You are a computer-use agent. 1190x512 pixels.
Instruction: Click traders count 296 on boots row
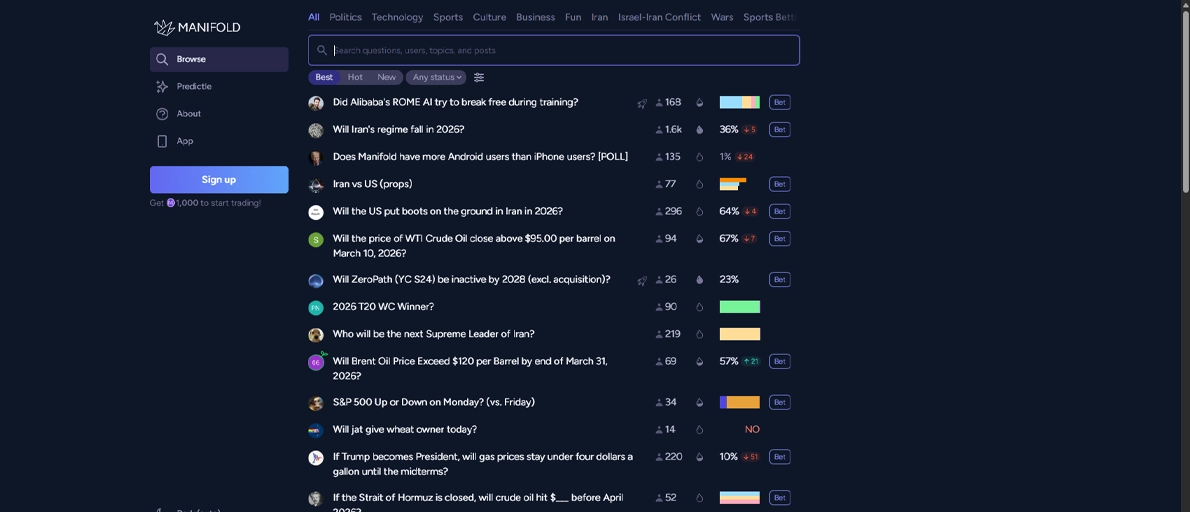669,211
